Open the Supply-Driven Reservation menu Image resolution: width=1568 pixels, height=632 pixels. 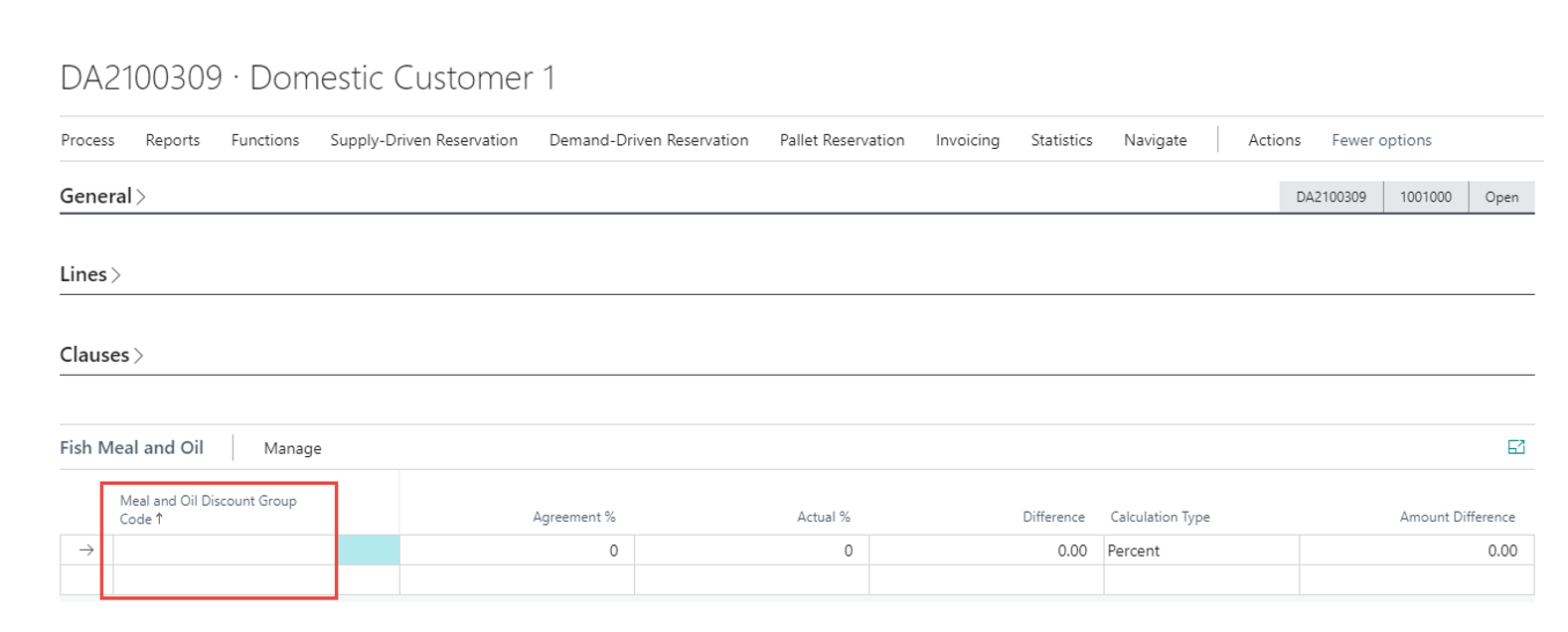click(x=423, y=140)
